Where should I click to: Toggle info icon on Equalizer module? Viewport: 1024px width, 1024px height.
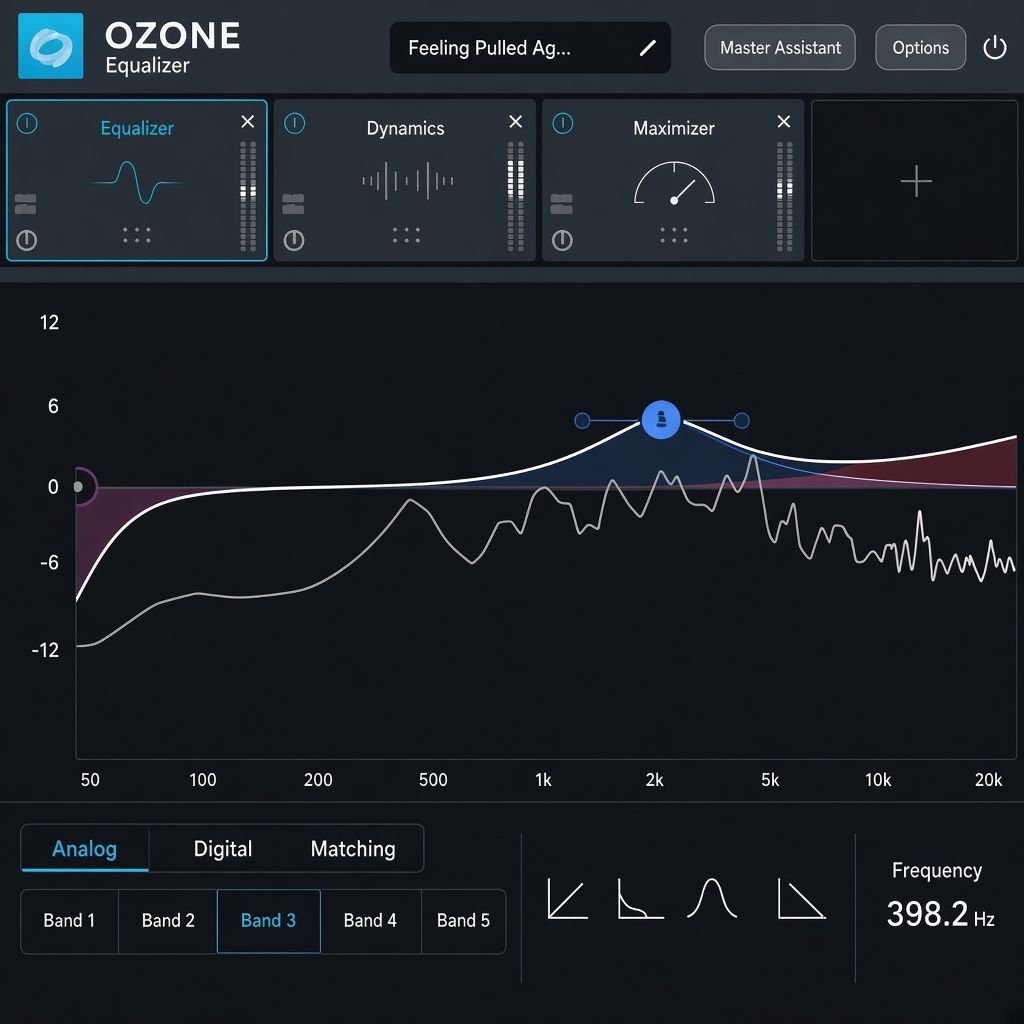tap(27, 123)
